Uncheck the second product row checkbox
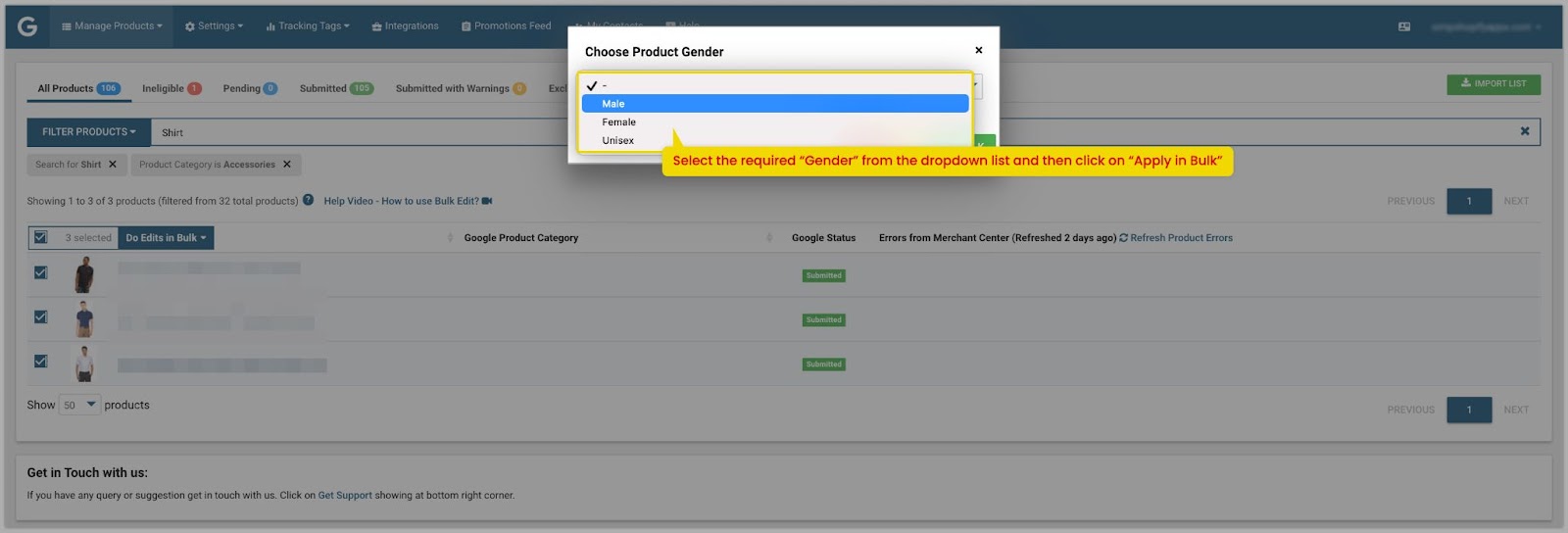This screenshot has width=1568, height=533. point(40,316)
